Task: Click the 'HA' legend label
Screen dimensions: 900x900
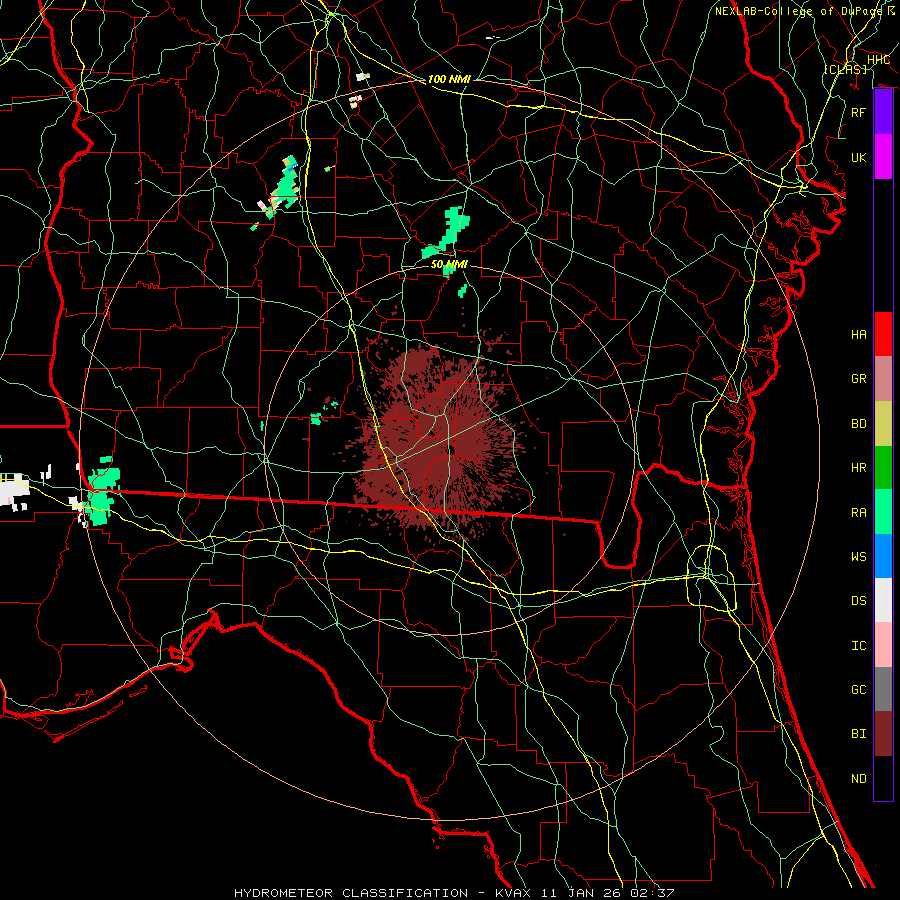Action: 858,334
